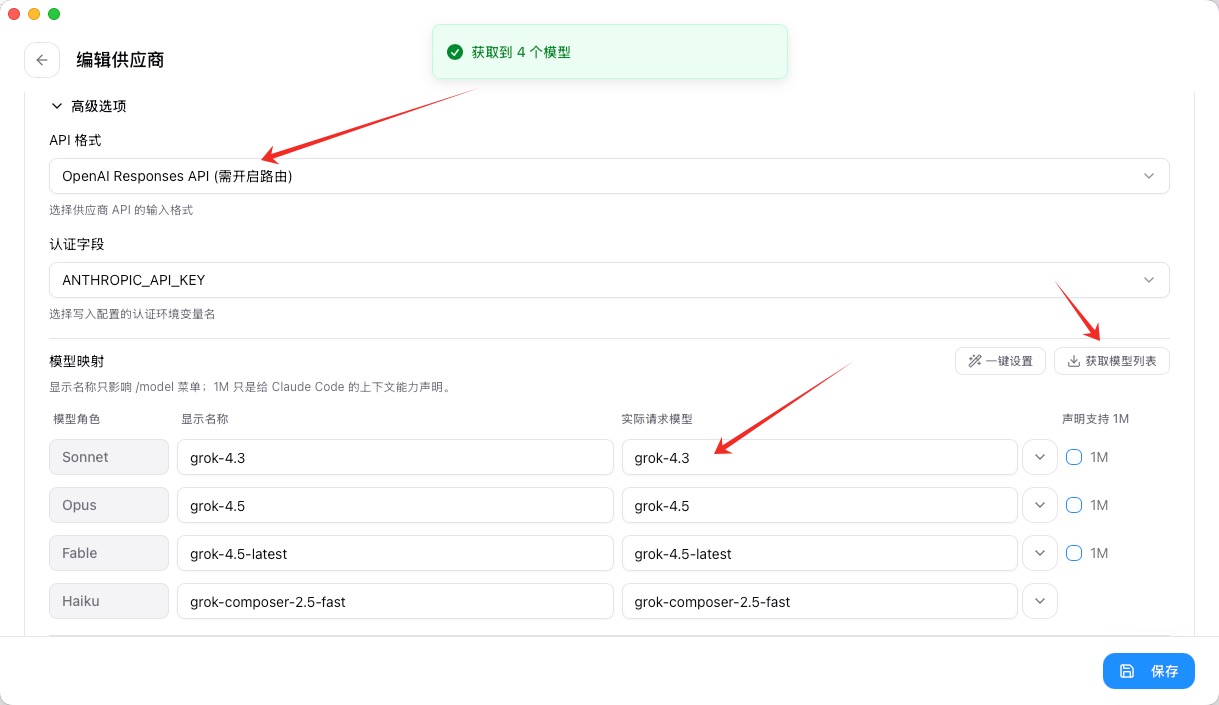Enable 1M support for Sonnet
The width and height of the screenshot is (1219, 705).
click(x=1074, y=457)
